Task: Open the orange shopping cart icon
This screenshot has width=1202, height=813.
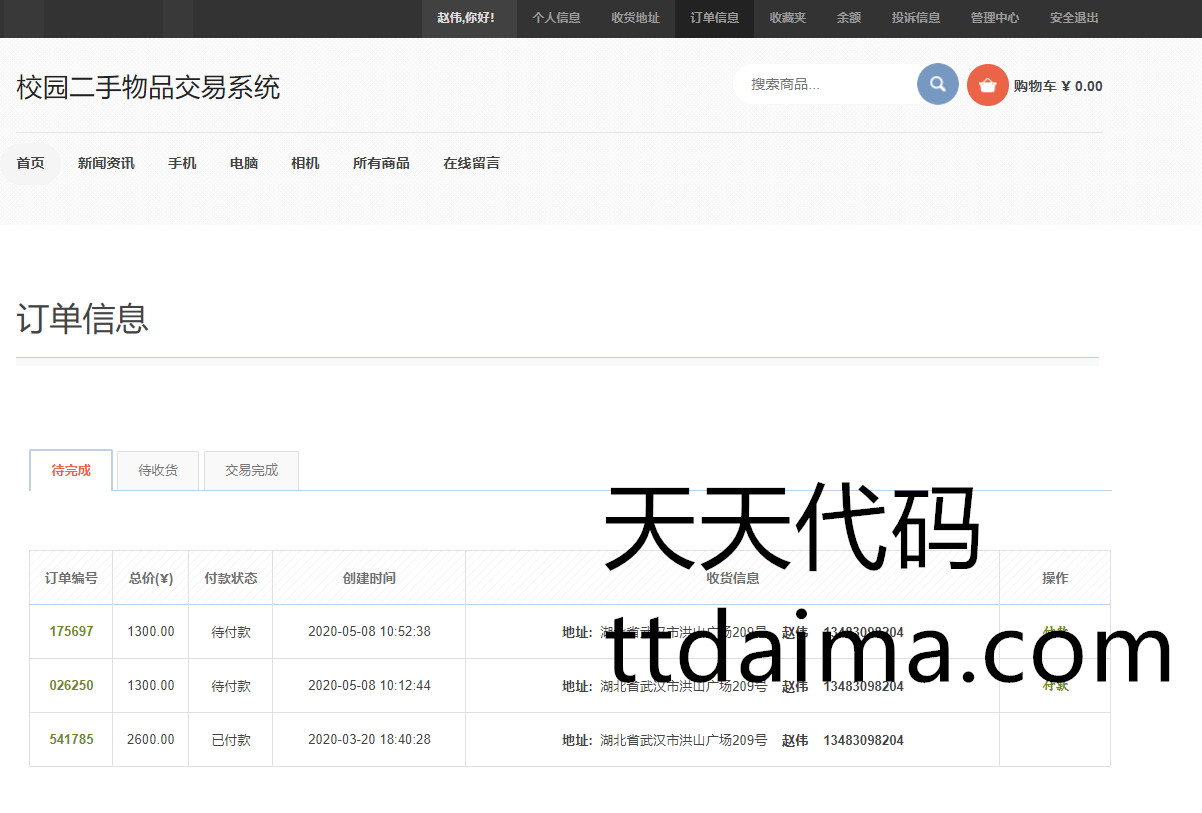Action: coord(987,85)
